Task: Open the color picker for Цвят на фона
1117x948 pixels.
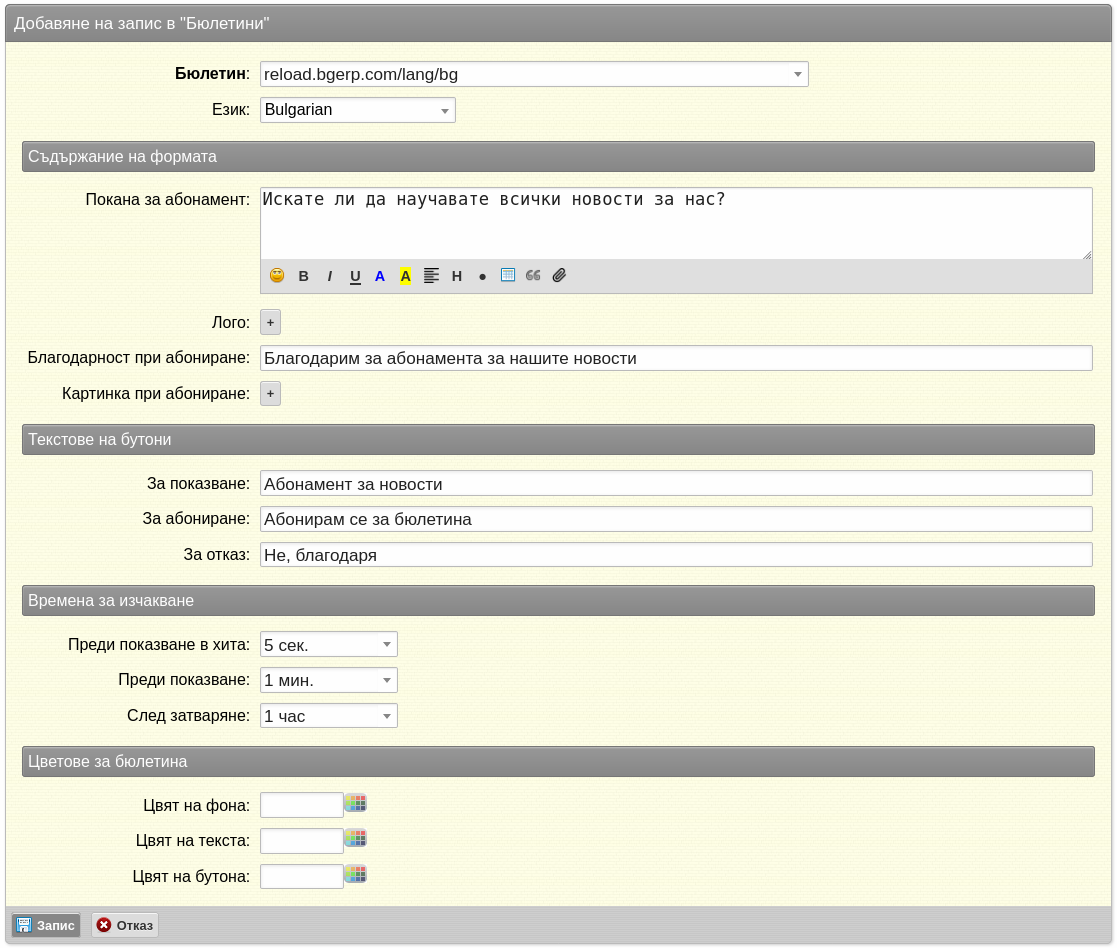Action: [x=355, y=803]
